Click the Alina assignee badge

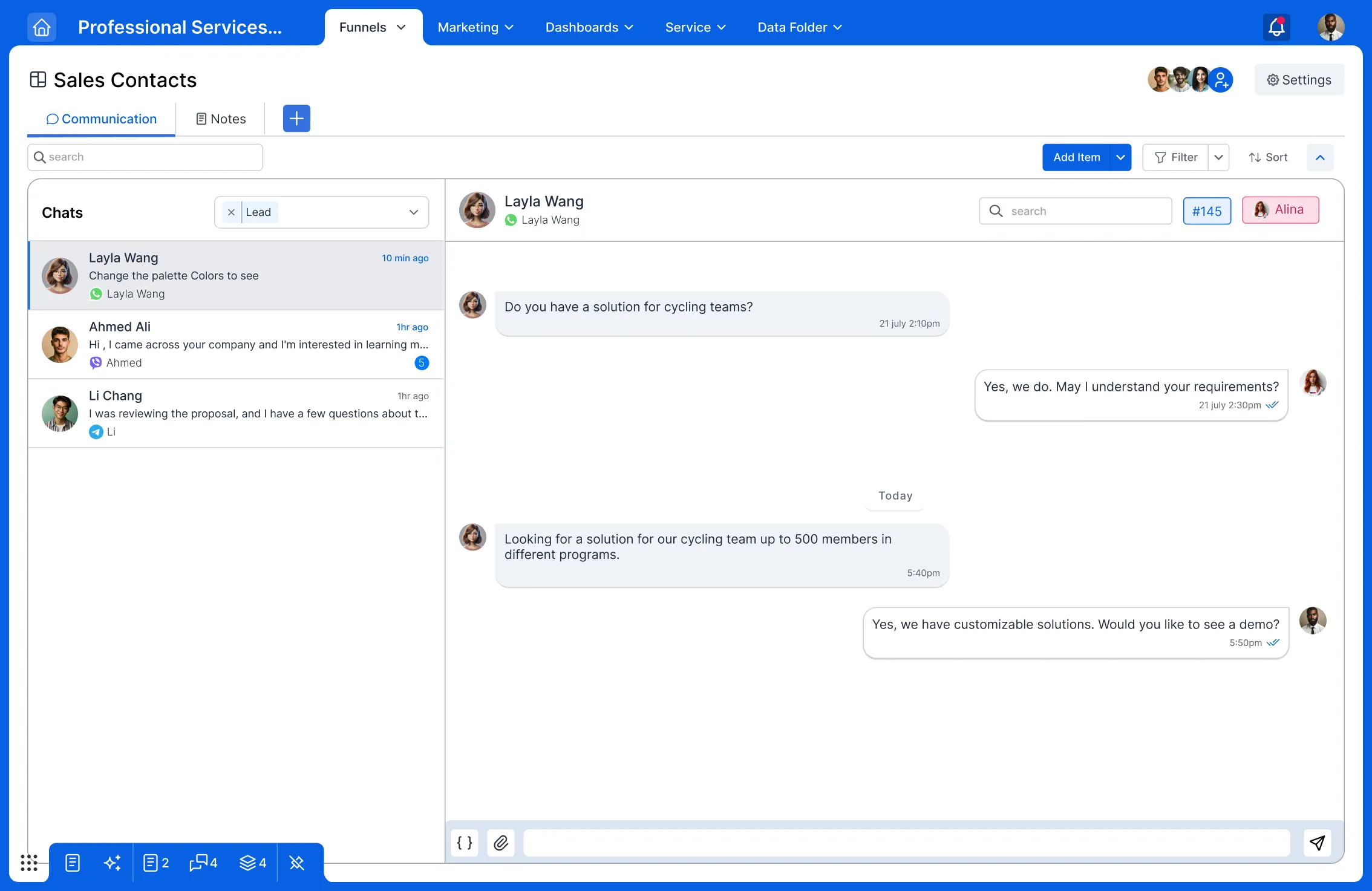[x=1281, y=210]
